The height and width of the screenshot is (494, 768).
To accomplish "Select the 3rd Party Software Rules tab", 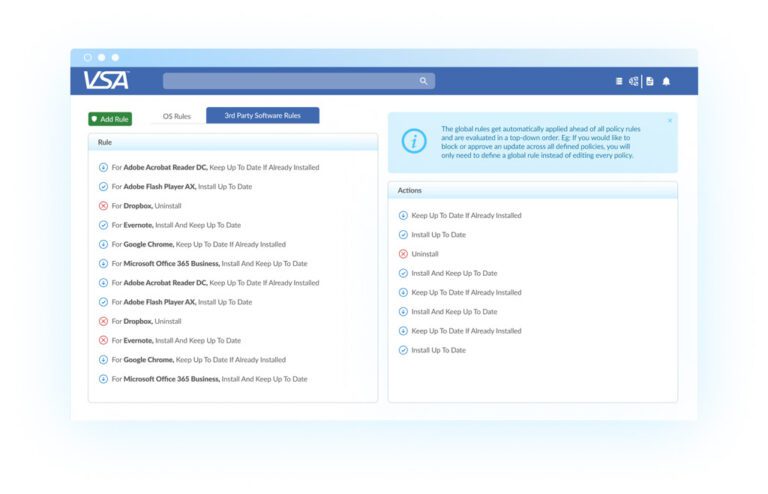I will (x=262, y=115).
